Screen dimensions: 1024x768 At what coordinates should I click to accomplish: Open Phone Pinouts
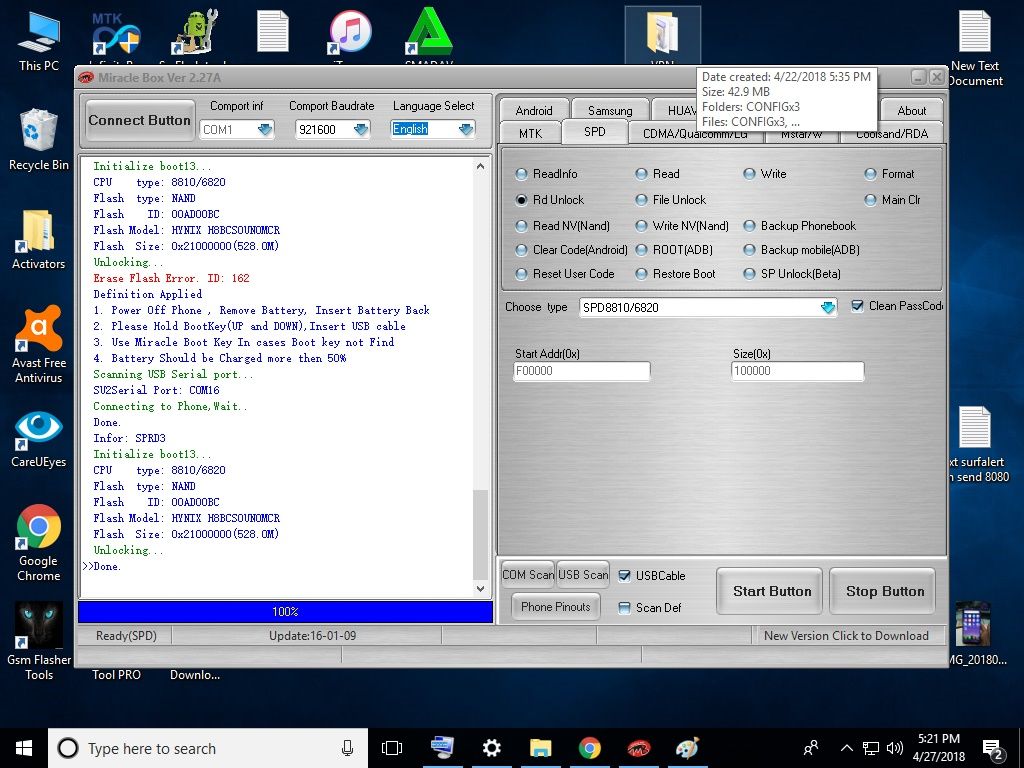(x=556, y=607)
